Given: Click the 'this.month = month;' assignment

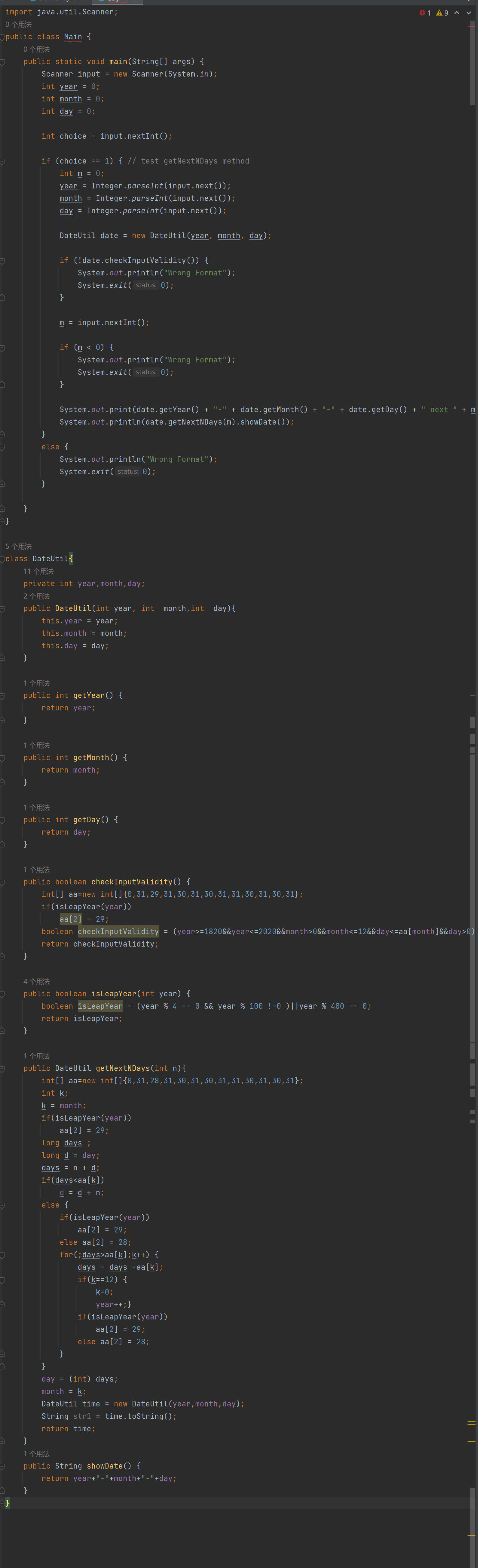Looking at the screenshot, I should click(x=84, y=634).
